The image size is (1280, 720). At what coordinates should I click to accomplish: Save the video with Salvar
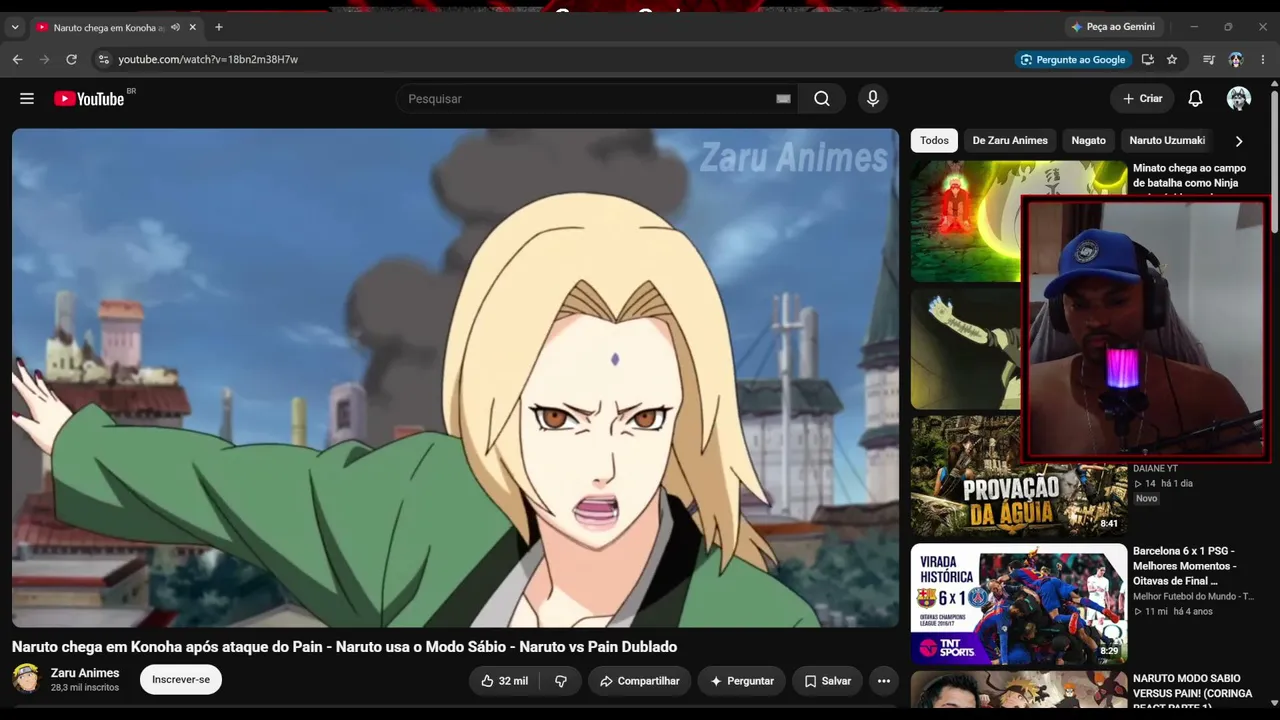(827, 681)
